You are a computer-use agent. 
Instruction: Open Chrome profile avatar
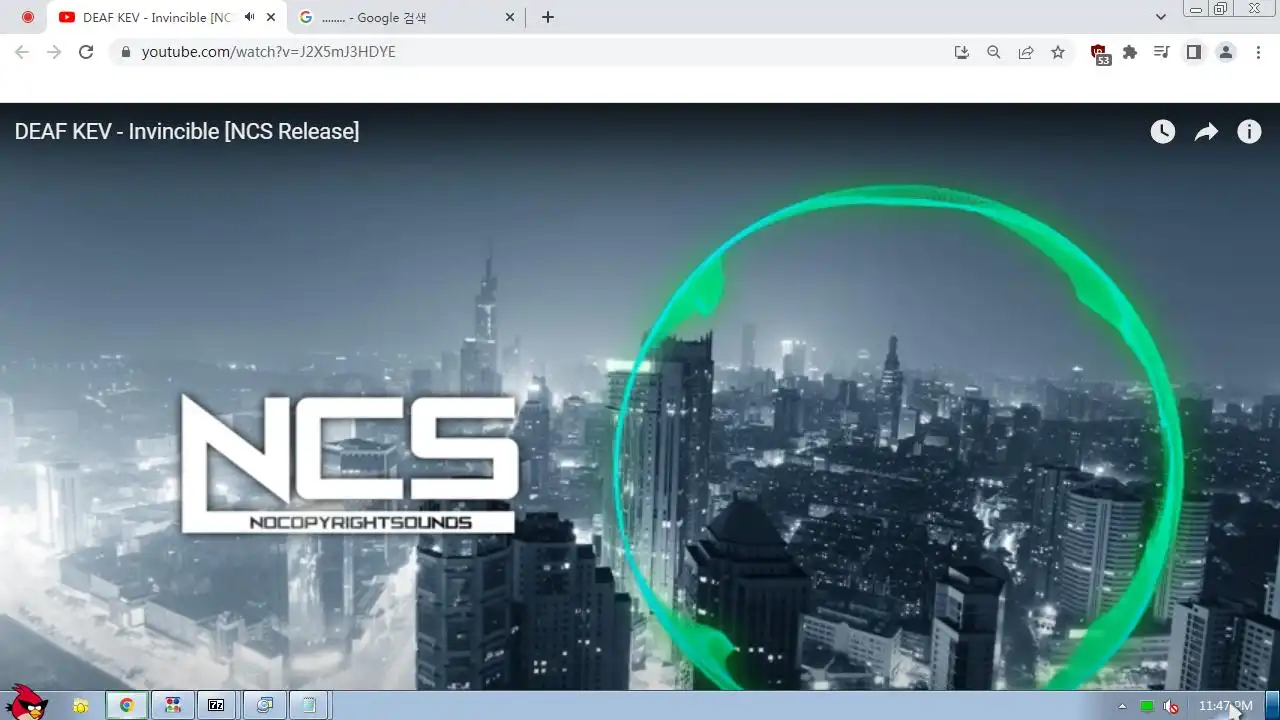1226,52
